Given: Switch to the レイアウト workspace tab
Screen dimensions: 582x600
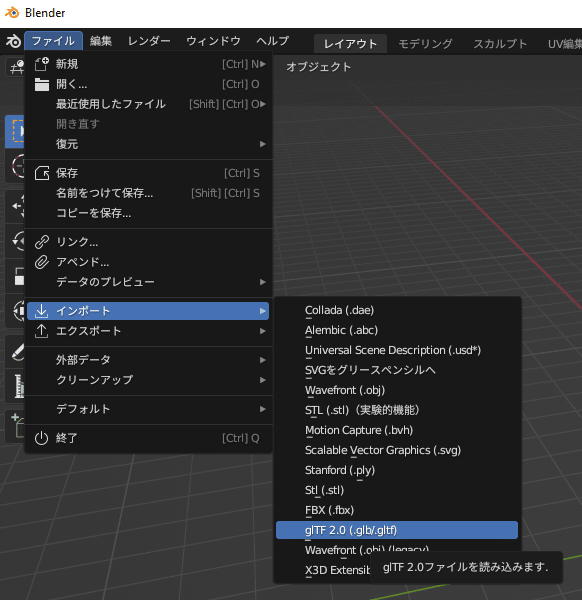Looking at the screenshot, I should (x=350, y=44).
